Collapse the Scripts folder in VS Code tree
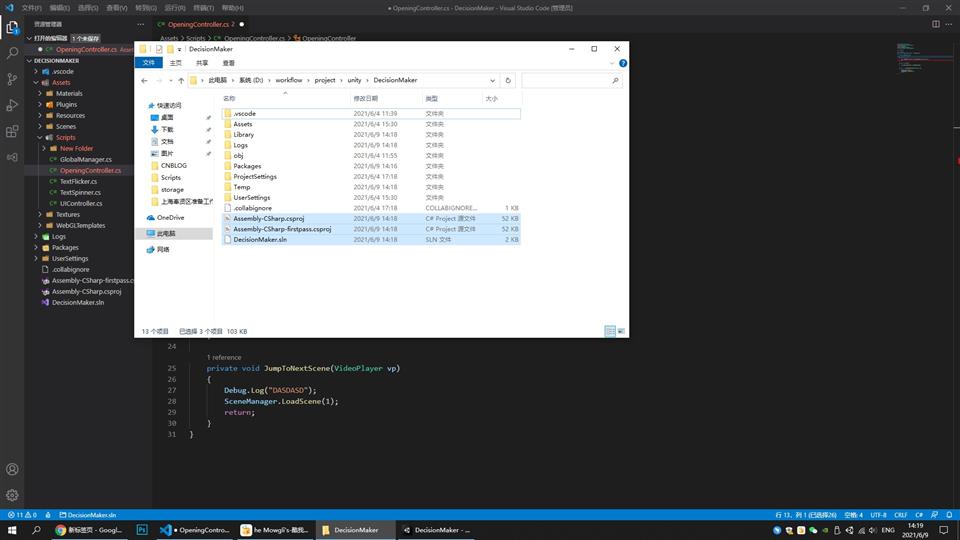Viewport: 960px width, 540px height. pyautogui.click(x=40, y=138)
